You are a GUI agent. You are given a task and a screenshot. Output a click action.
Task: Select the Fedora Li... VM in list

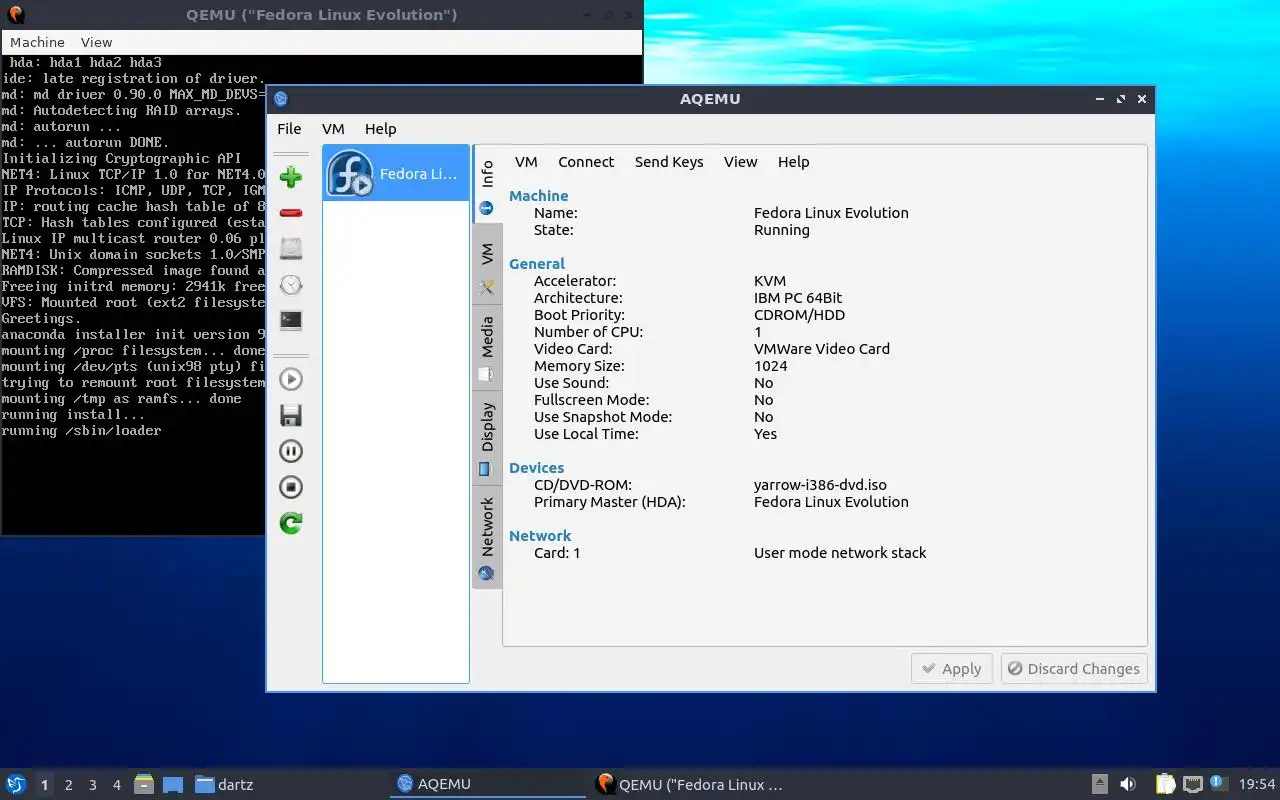click(x=396, y=173)
